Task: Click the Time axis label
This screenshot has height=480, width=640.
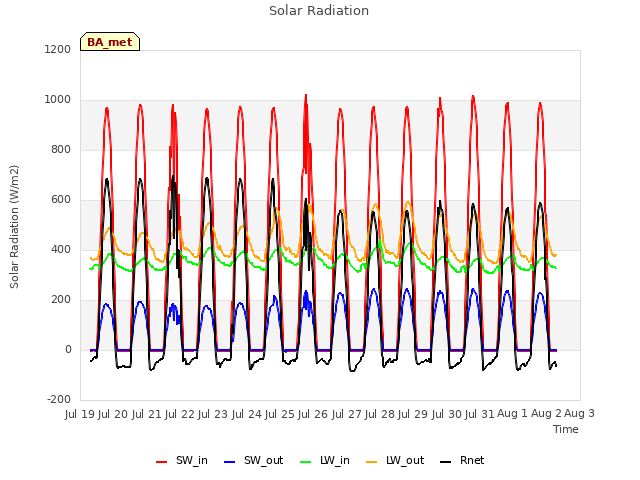Action: [566, 429]
